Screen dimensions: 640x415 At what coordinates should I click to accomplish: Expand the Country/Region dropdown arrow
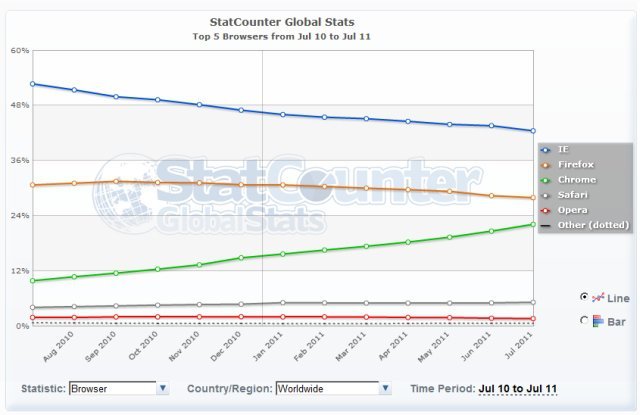coord(384,388)
